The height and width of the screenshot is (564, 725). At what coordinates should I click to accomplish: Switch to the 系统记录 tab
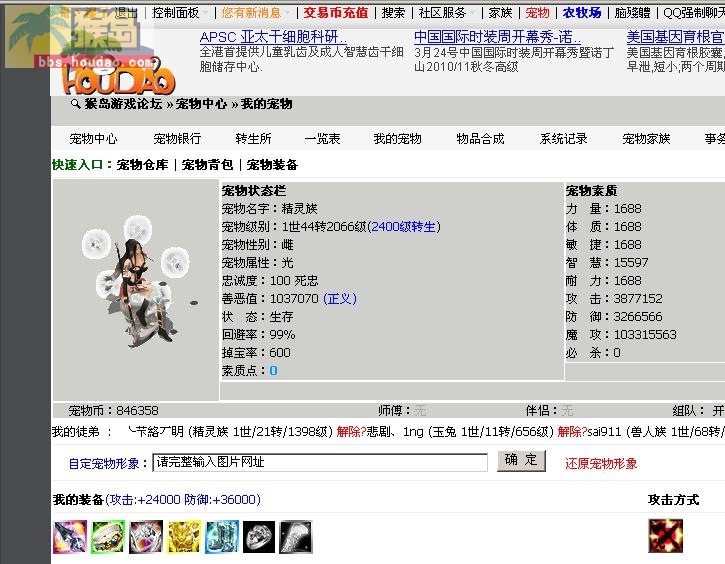point(564,139)
